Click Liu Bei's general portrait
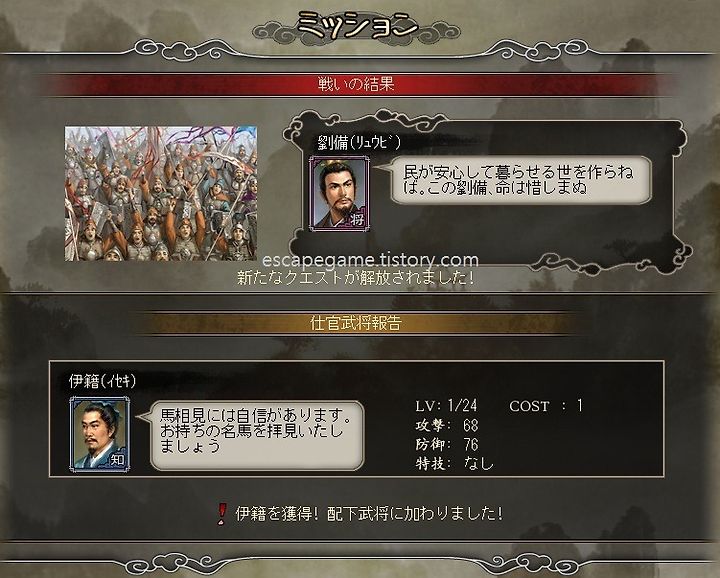This screenshot has height=578, width=720. (340, 194)
